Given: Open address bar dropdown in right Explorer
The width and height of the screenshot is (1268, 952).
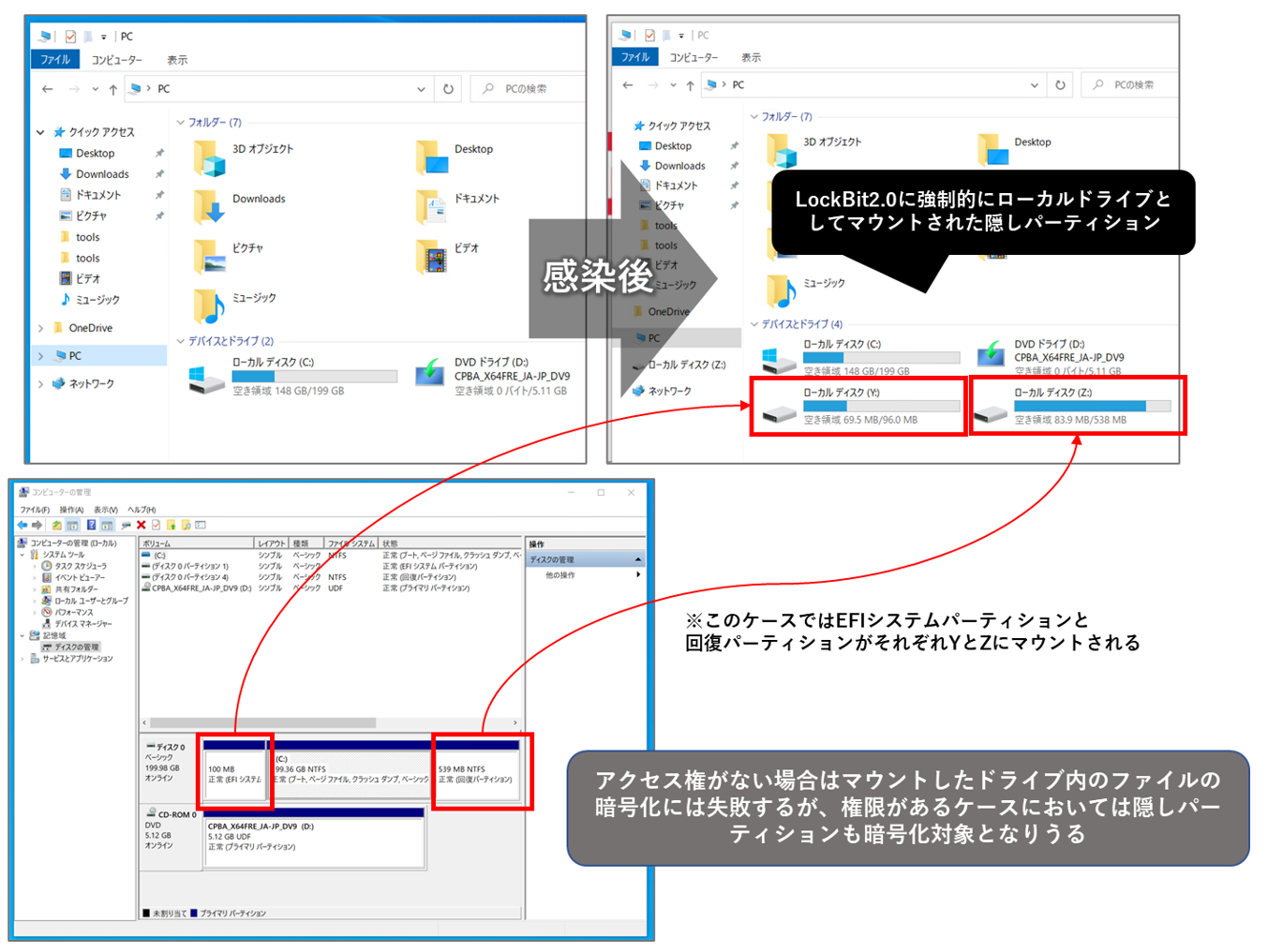Looking at the screenshot, I should point(1034,85).
